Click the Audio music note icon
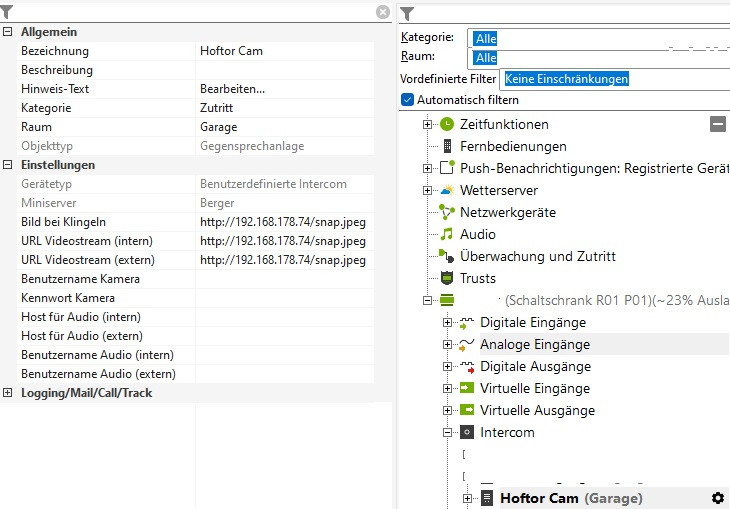The height and width of the screenshot is (509, 730). (x=446, y=234)
